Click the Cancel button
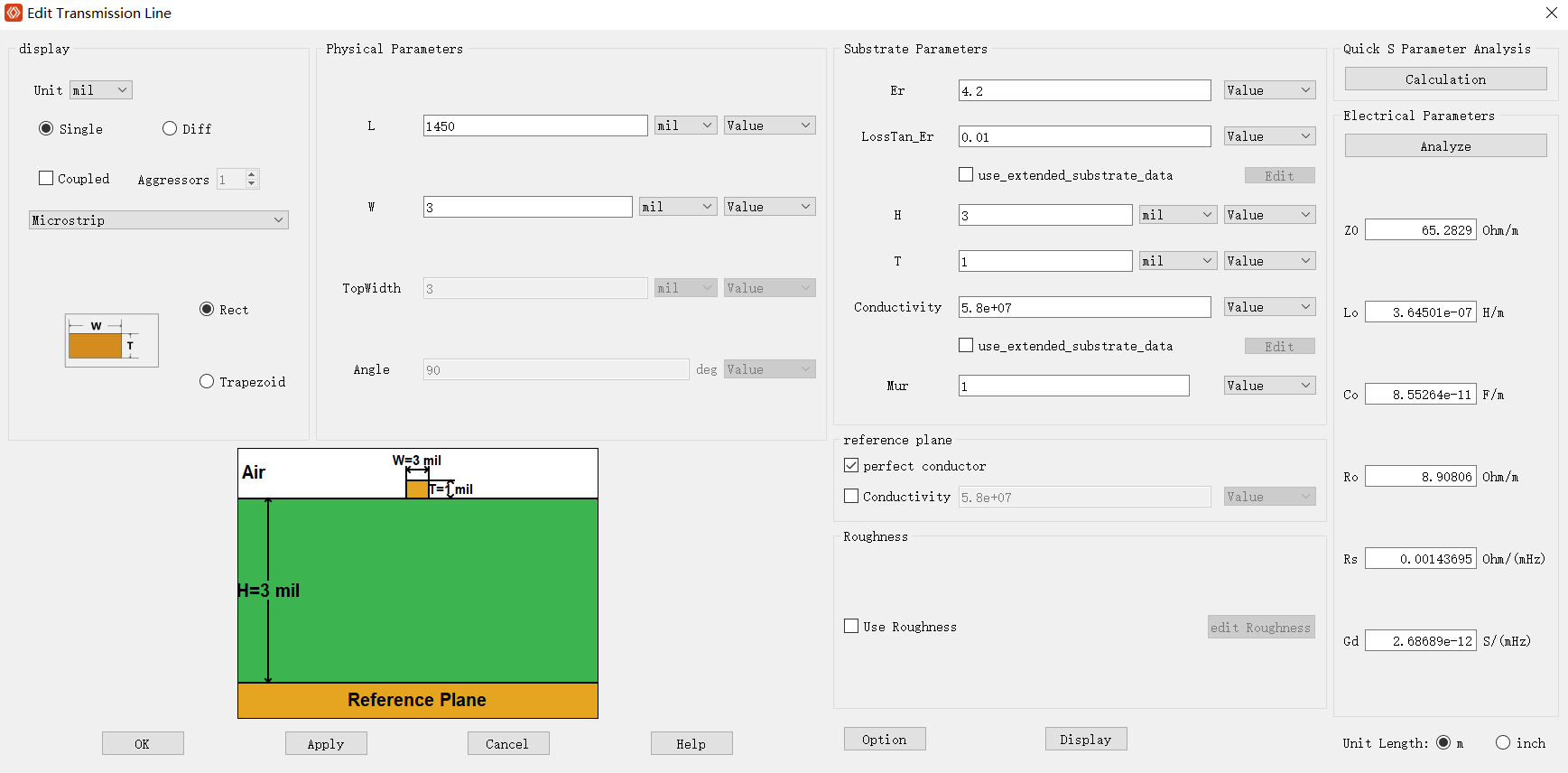The width and height of the screenshot is (1568, 773). (508, 743)
